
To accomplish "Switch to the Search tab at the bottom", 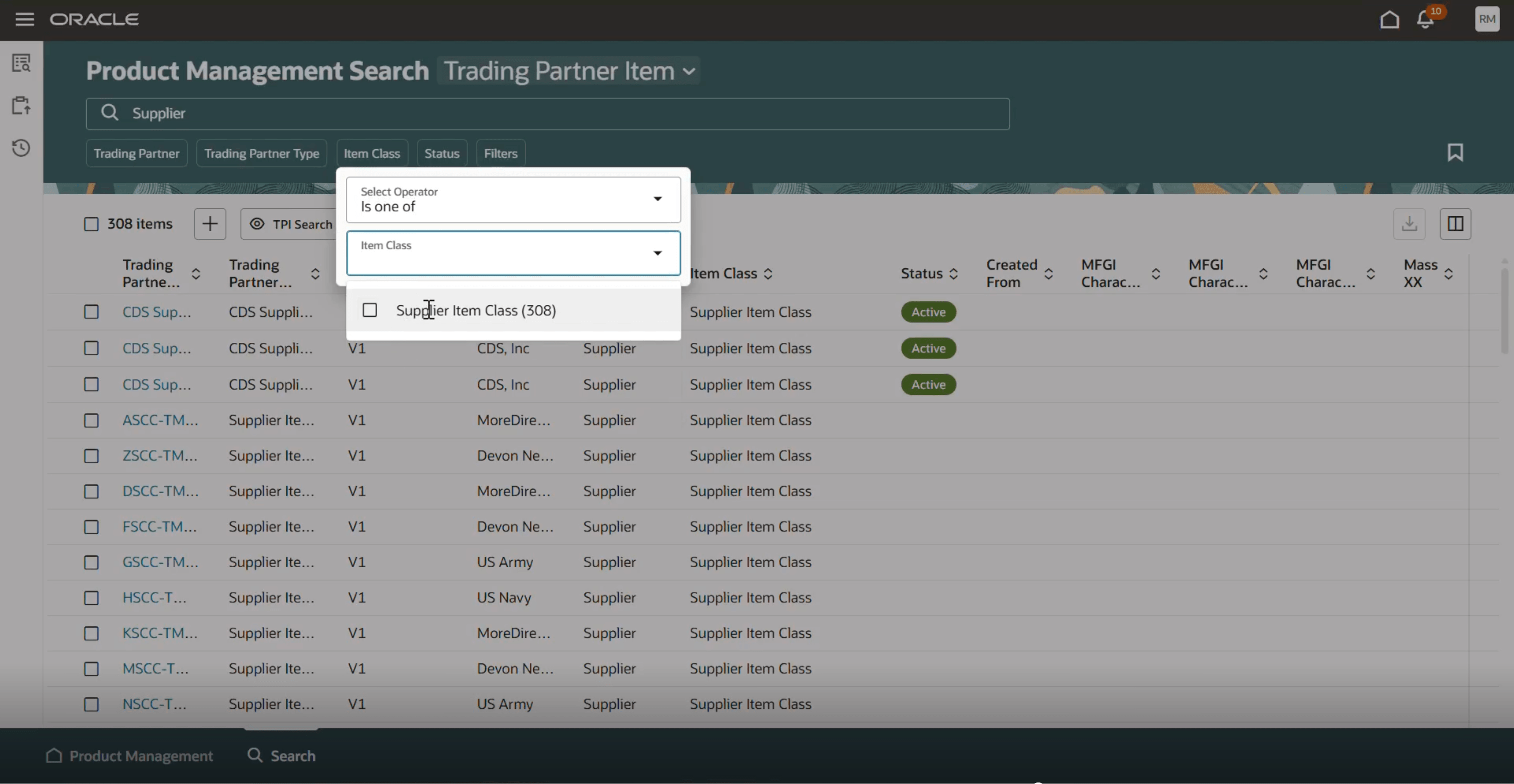I will coord(281,755).
